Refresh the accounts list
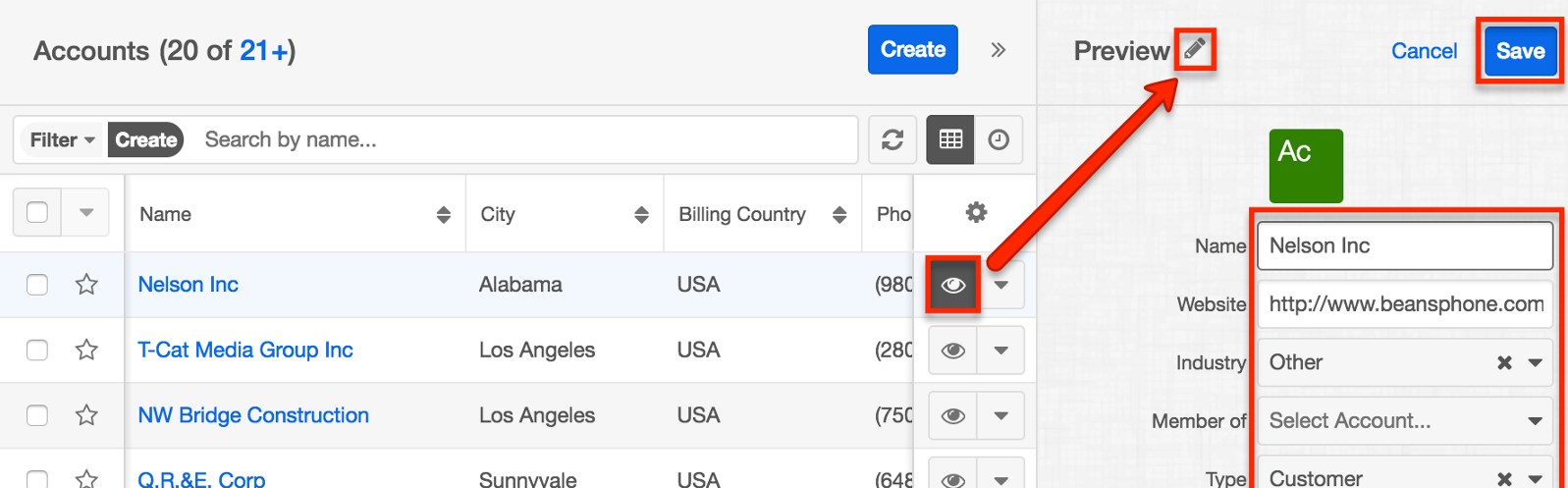 click(x=892, y=139)
